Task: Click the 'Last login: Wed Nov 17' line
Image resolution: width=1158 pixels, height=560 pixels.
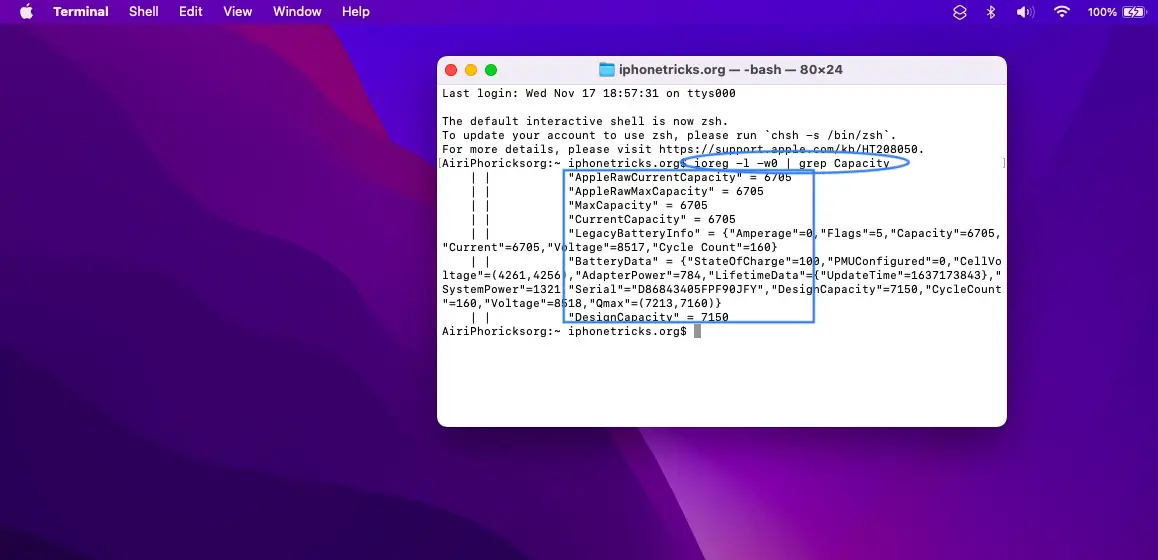Action: pos(589,94)
